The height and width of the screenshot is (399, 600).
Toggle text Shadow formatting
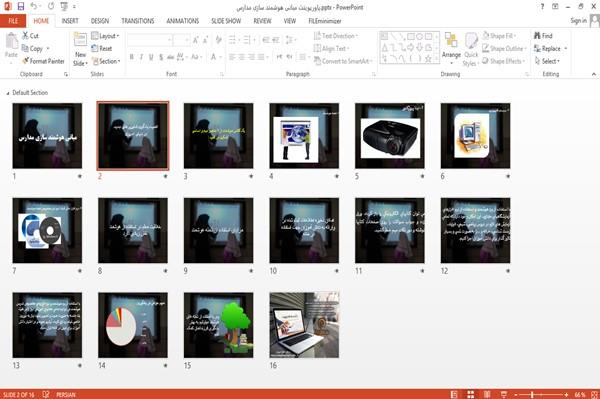click(161, 57)
